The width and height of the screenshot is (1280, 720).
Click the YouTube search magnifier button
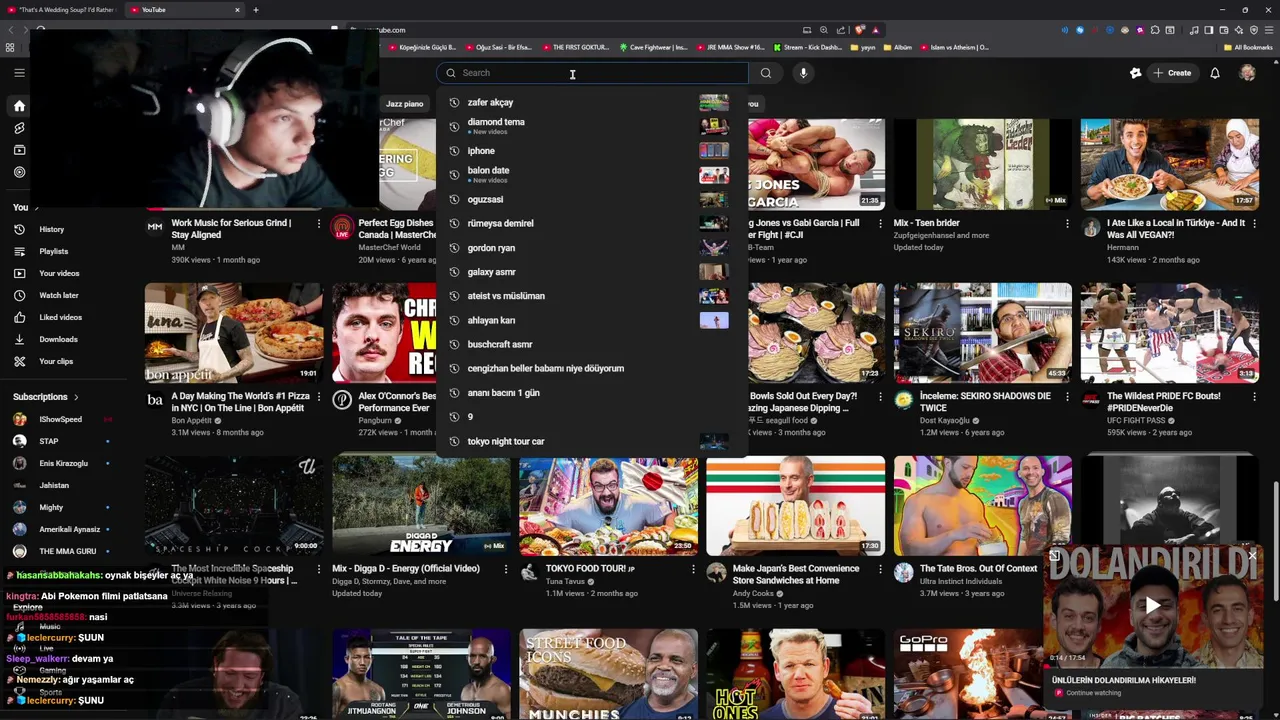click(766, 73)
